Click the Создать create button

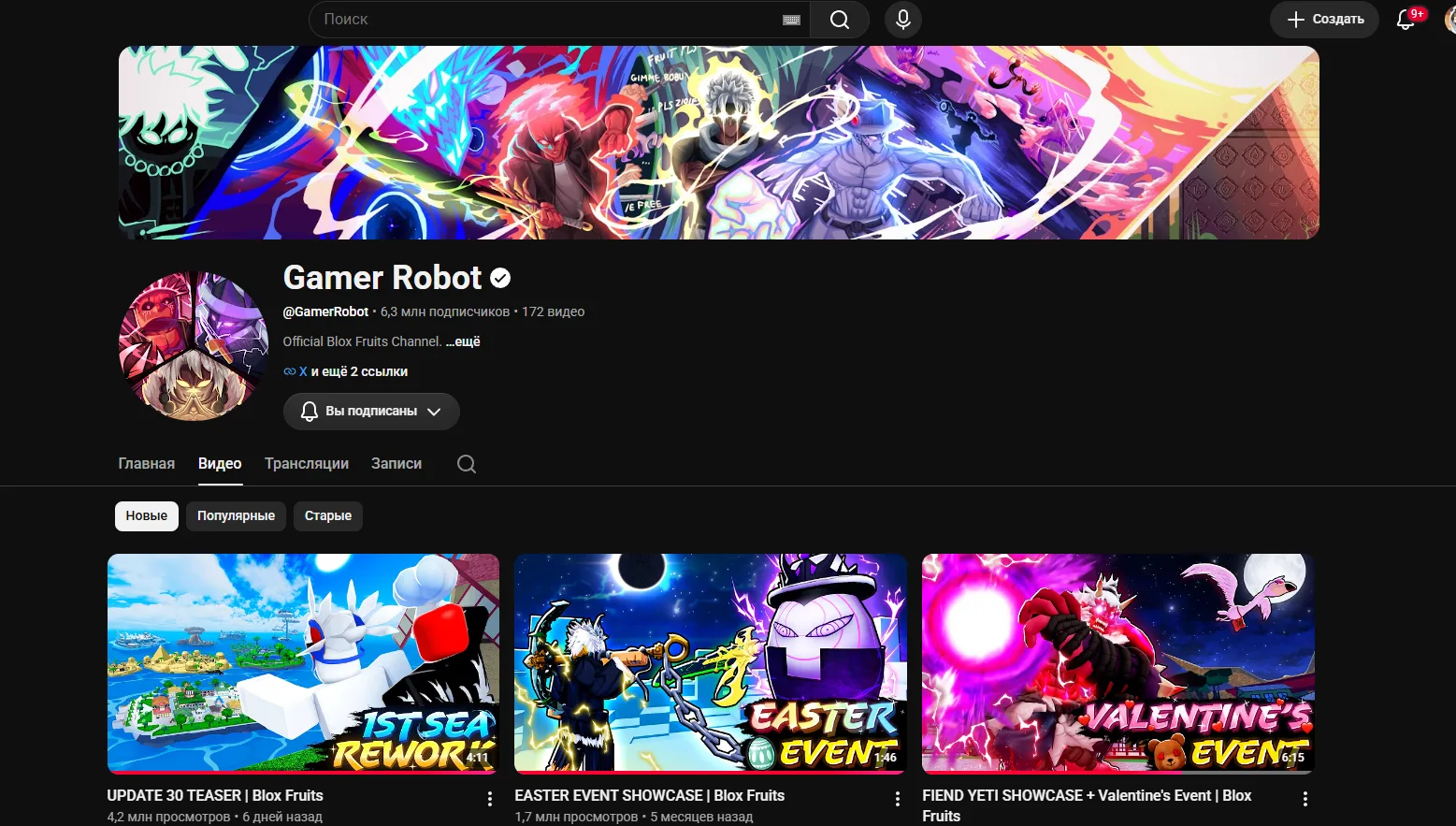point(1324,20)
